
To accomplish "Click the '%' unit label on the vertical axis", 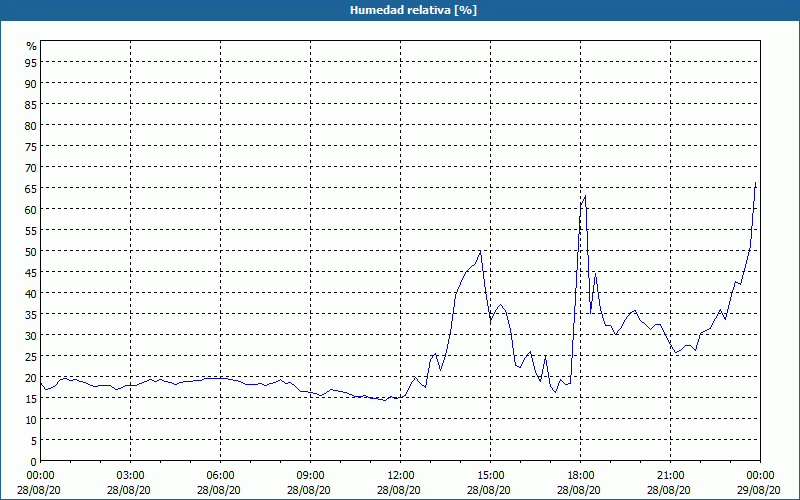I will click(32, 46).
